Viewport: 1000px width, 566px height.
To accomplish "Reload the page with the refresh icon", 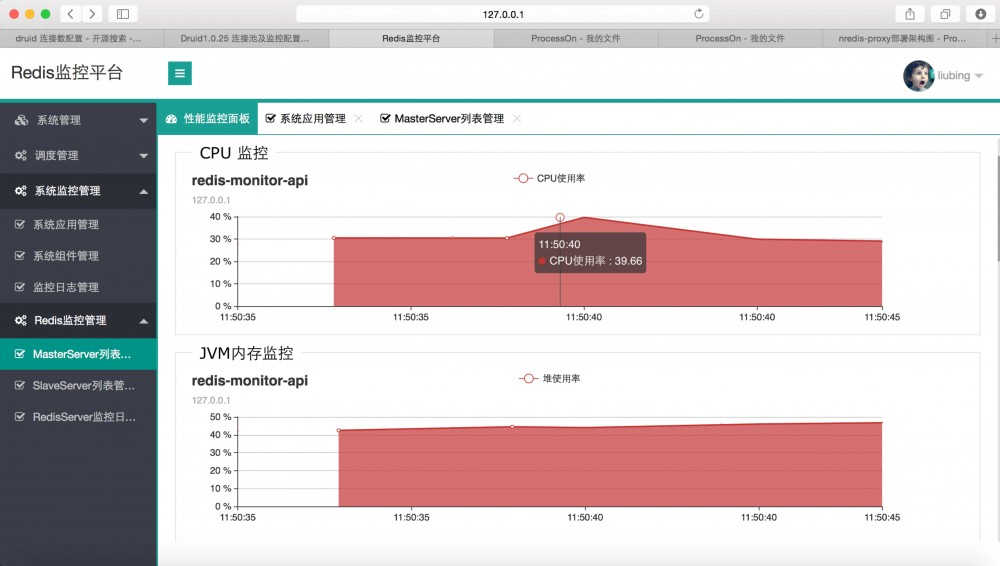I will click(699, 14).
